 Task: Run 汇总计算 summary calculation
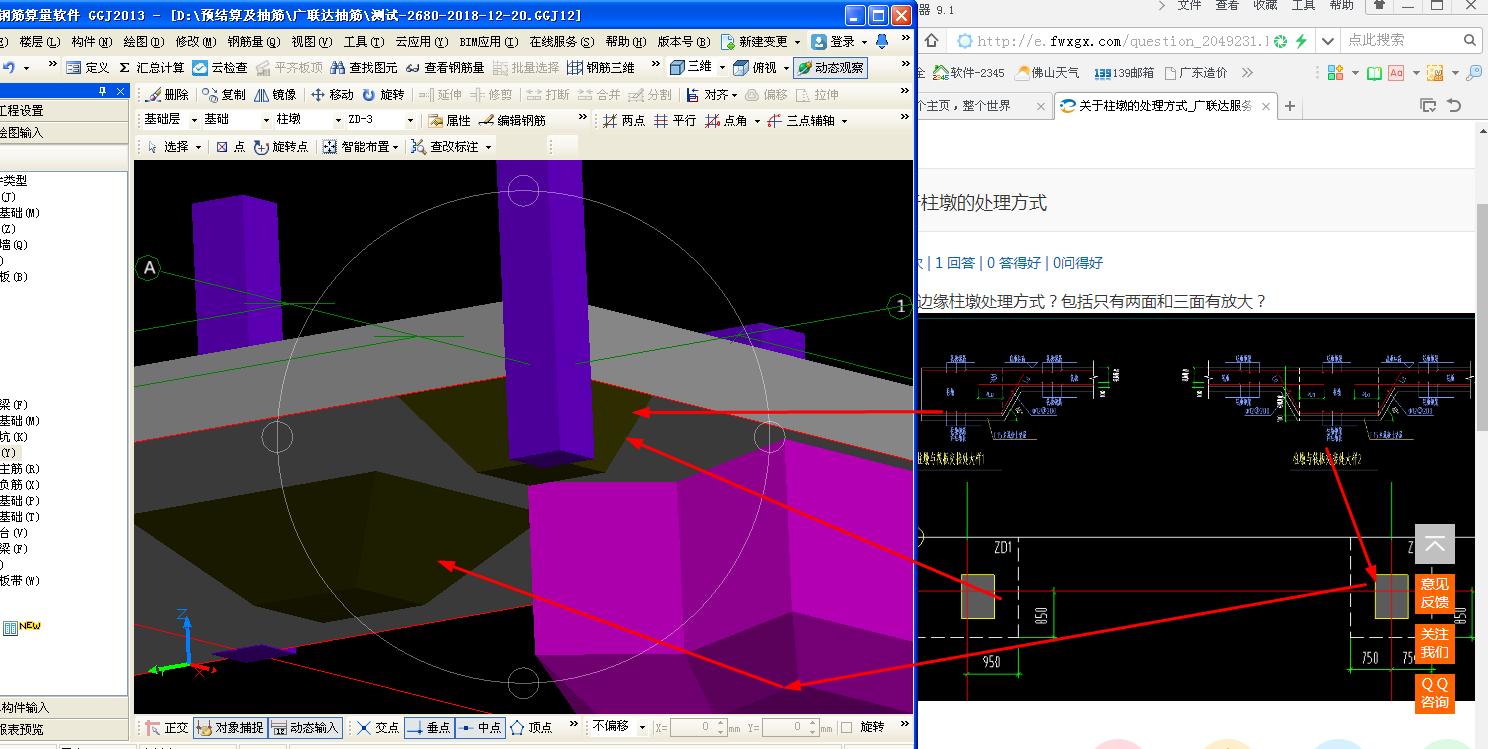point(151,68)
